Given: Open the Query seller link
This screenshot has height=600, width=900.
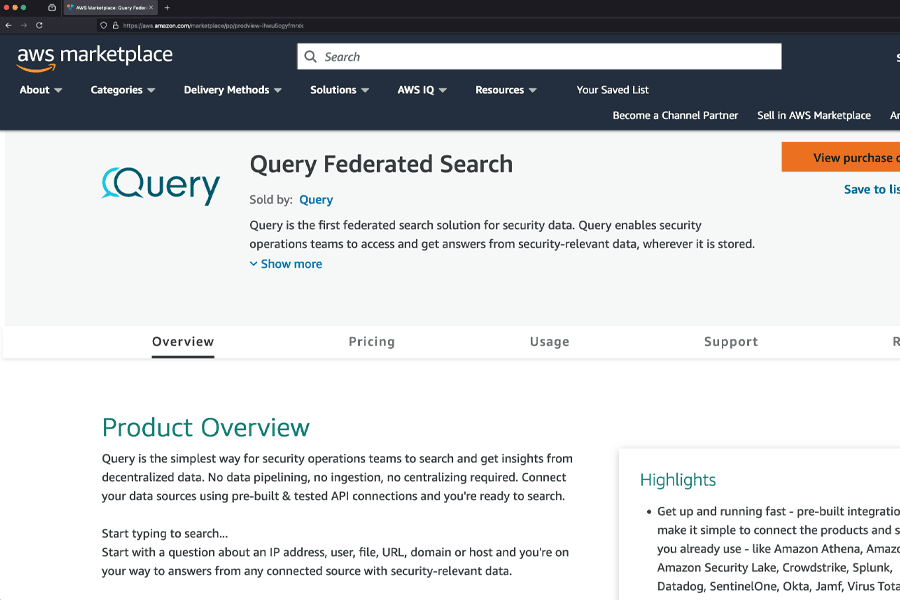Looking at the screenshot, I should click(x=316, y=200).
